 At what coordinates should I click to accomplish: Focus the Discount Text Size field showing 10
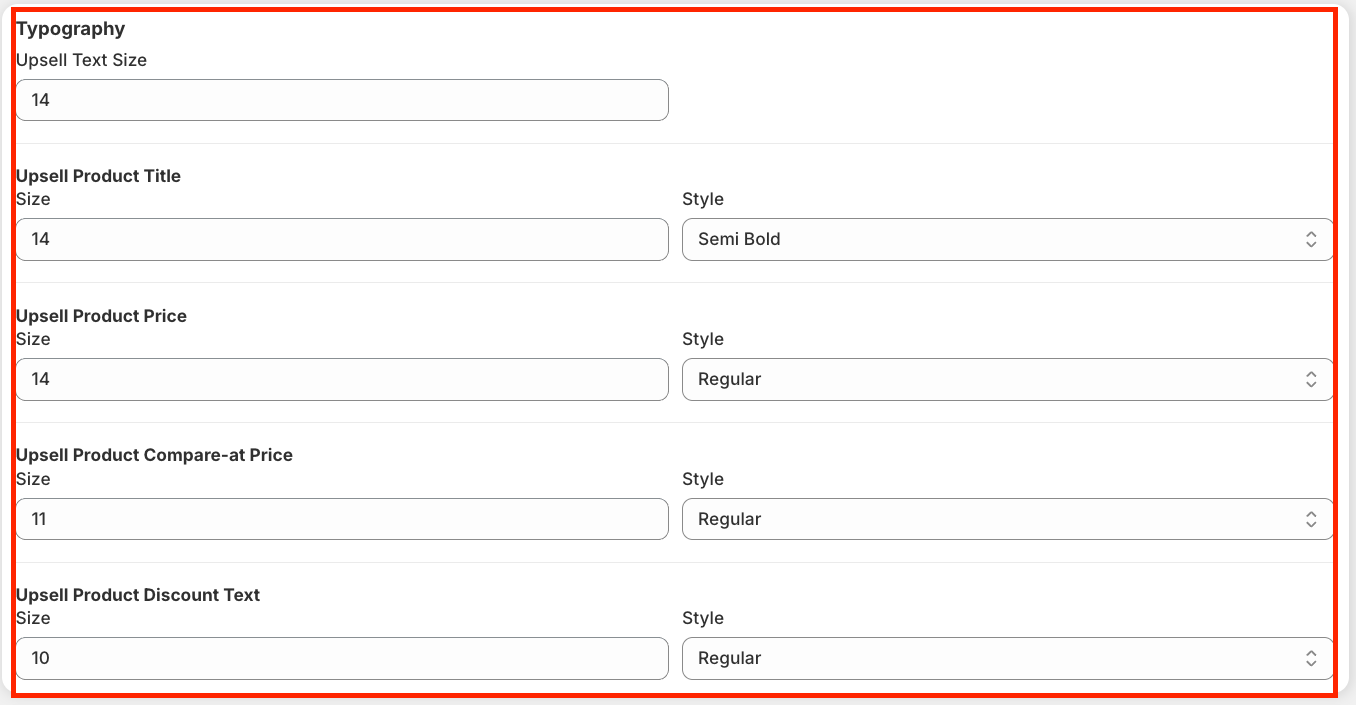[342, 659]
